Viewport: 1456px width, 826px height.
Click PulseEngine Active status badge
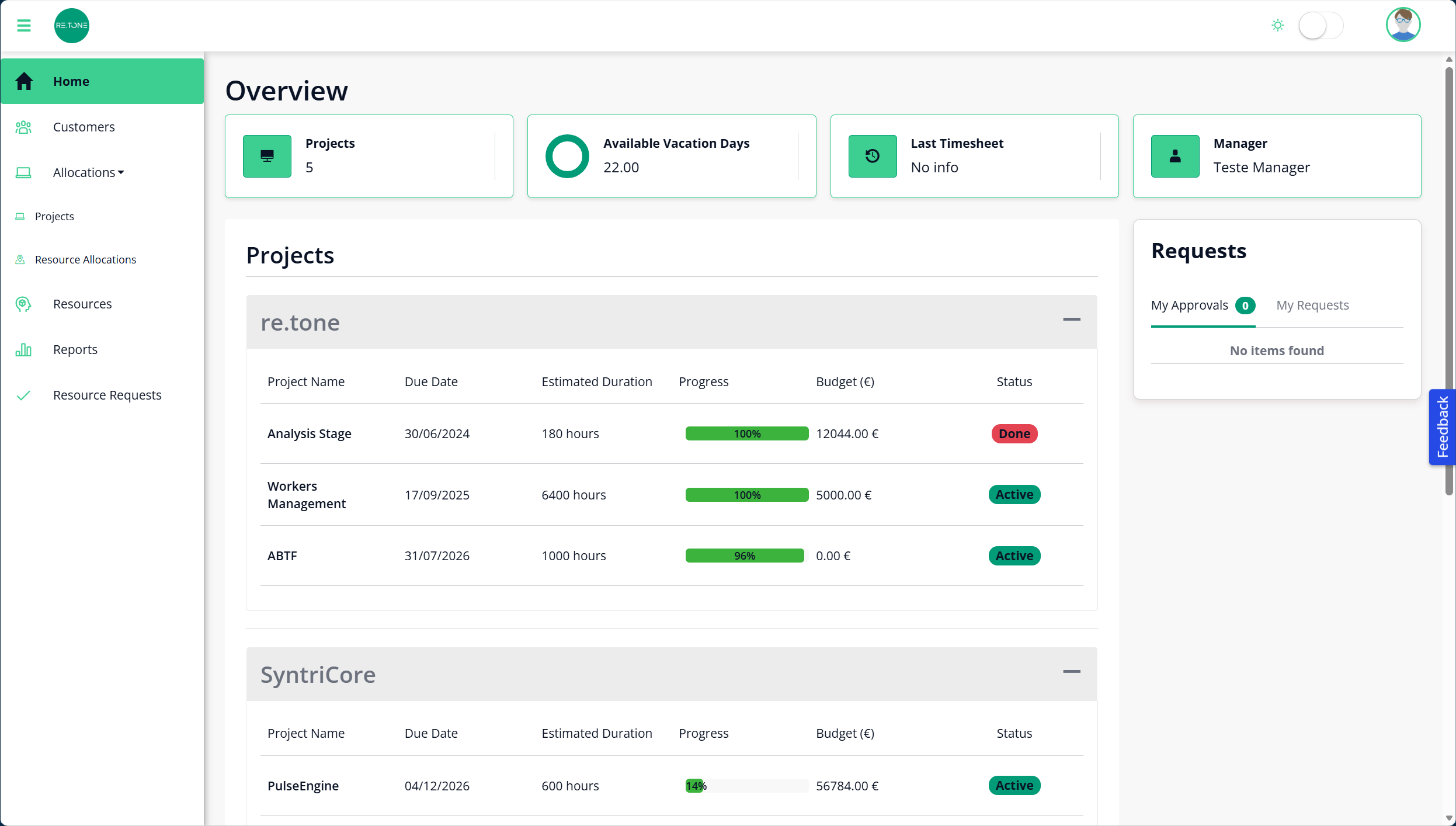pyautogui.click(x=1014, y=786)
